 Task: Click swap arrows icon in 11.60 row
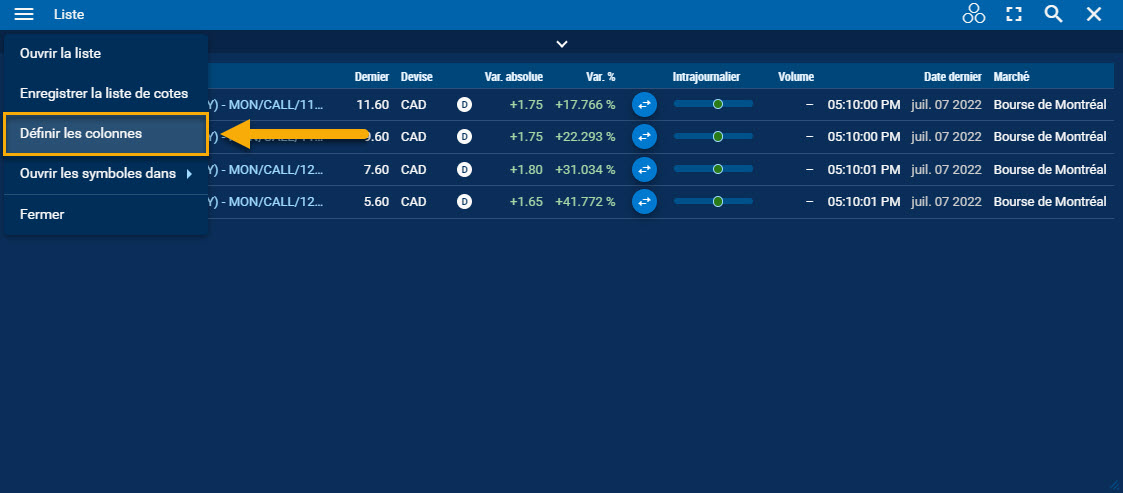pyautogui.click(x=644, y=104)
